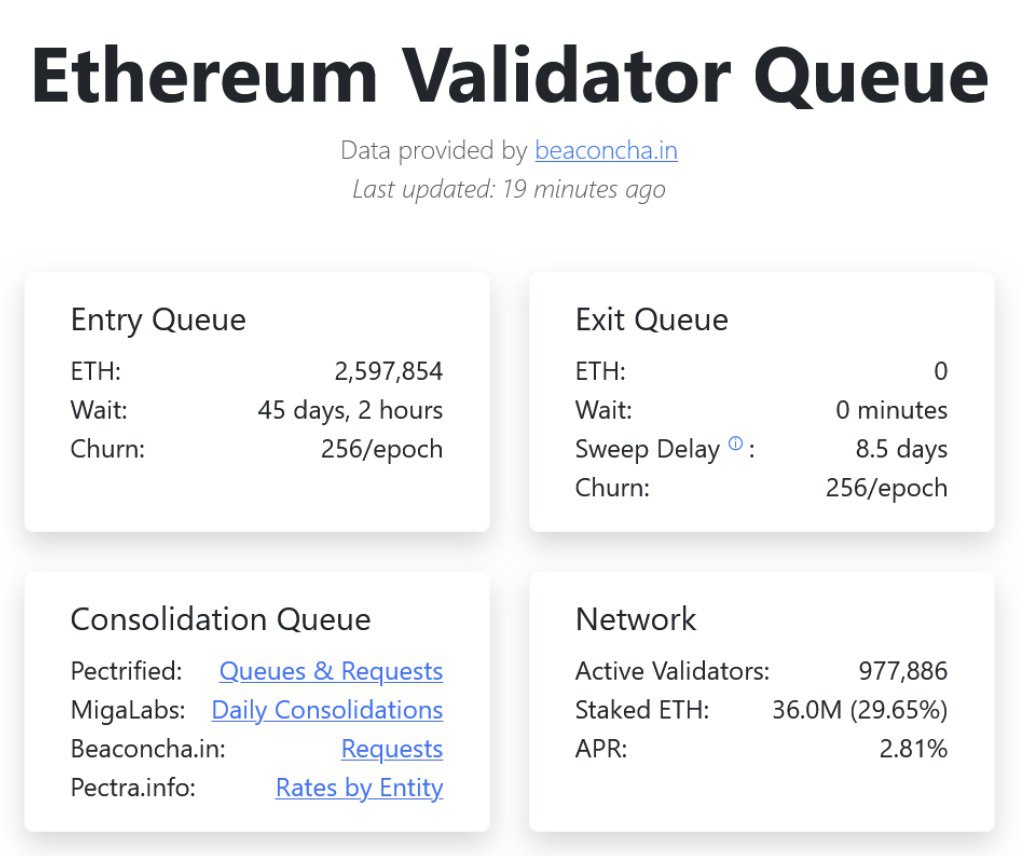
Task: Open Rates by Entity from Pectra.info
Action: (359, 788)
